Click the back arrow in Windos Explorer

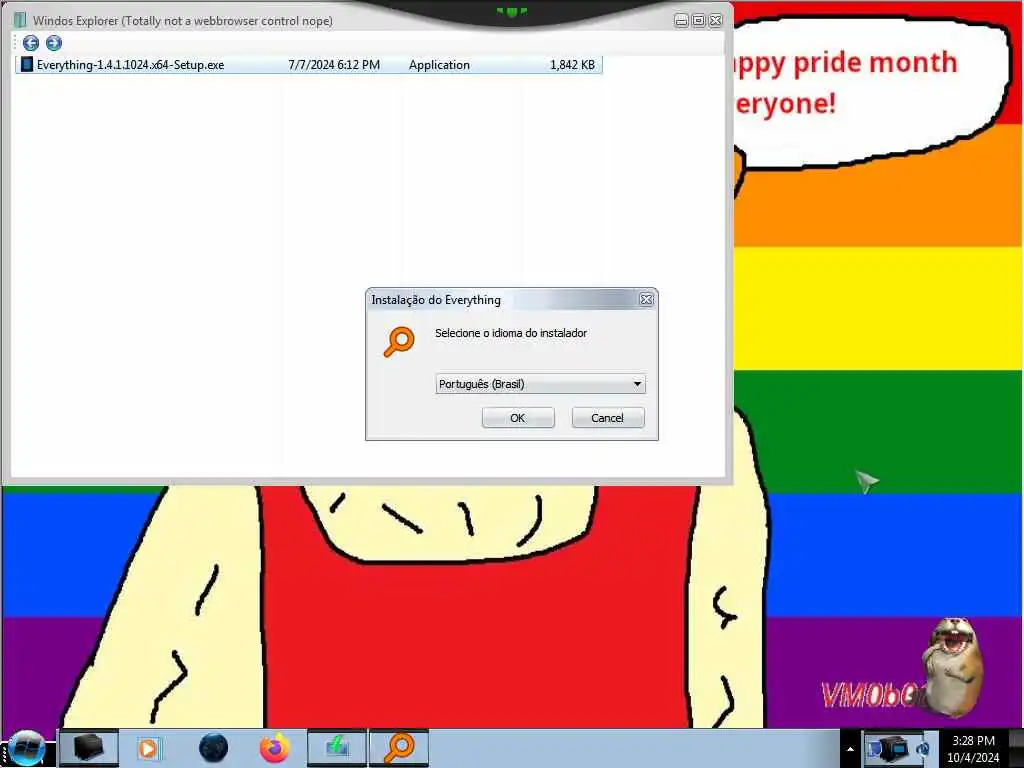click(31, 43)
